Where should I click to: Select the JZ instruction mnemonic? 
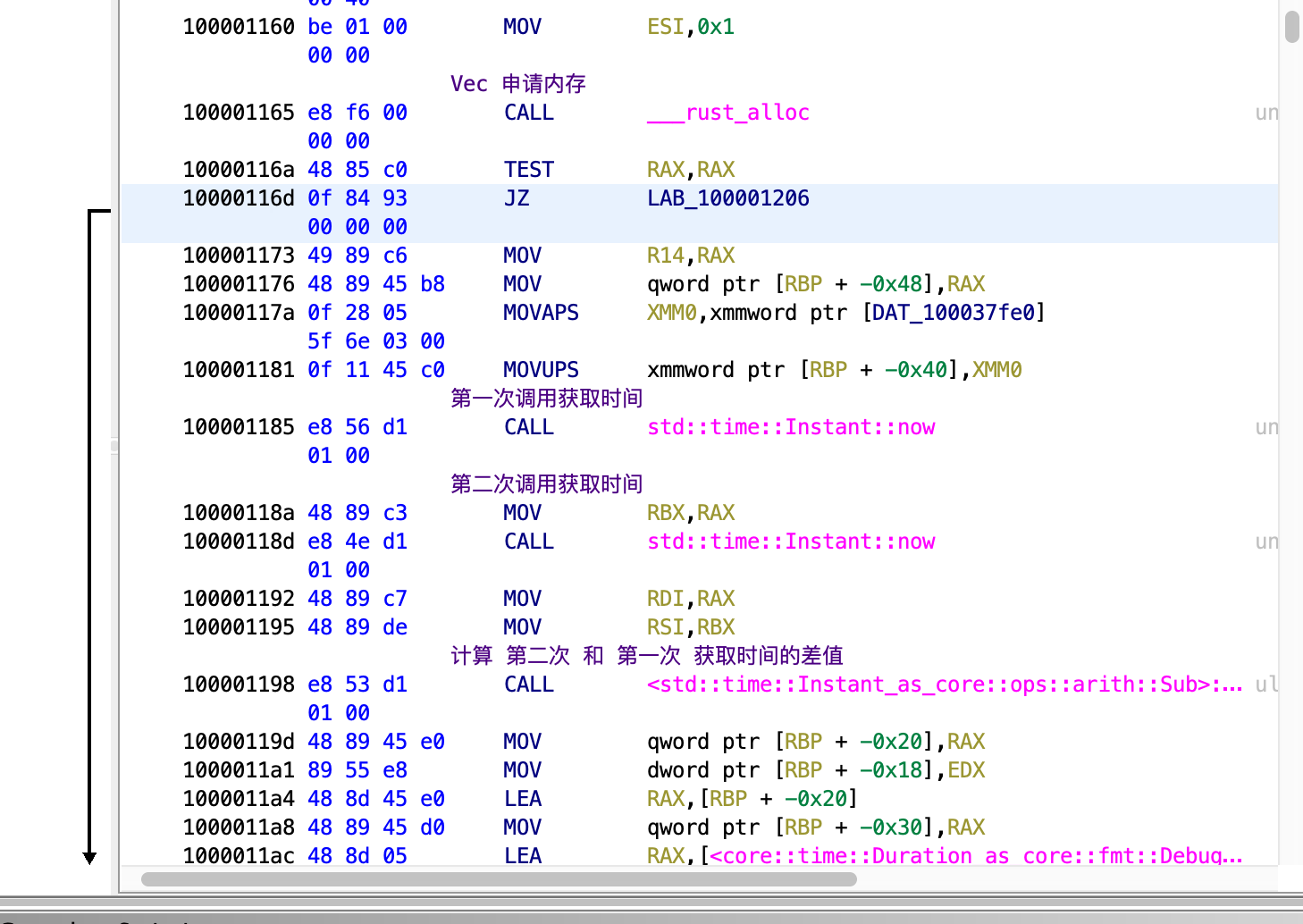pyautogui.click(x=517, y=198)
